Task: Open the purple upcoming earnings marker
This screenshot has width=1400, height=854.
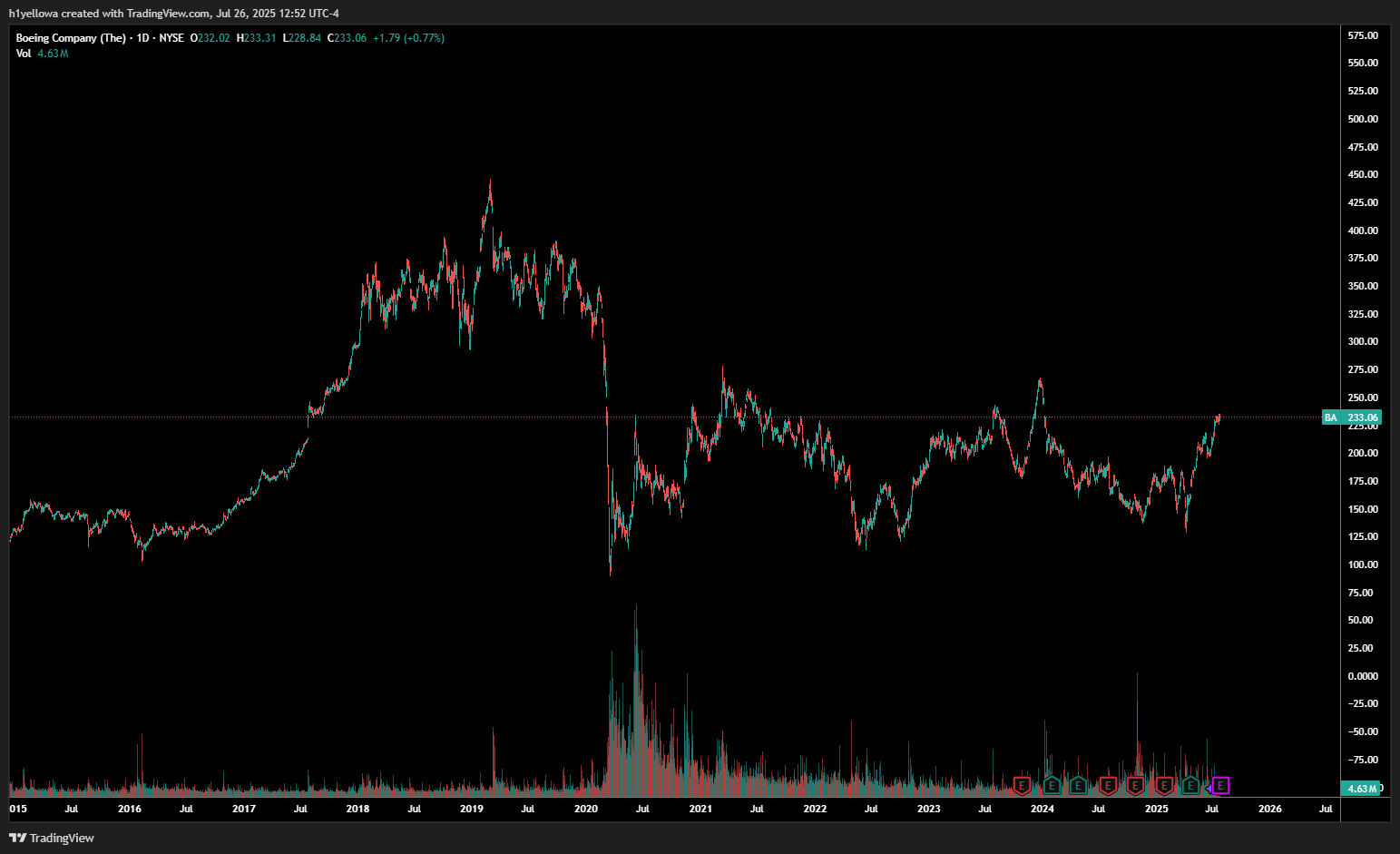Action: (x=1221, y=786)
